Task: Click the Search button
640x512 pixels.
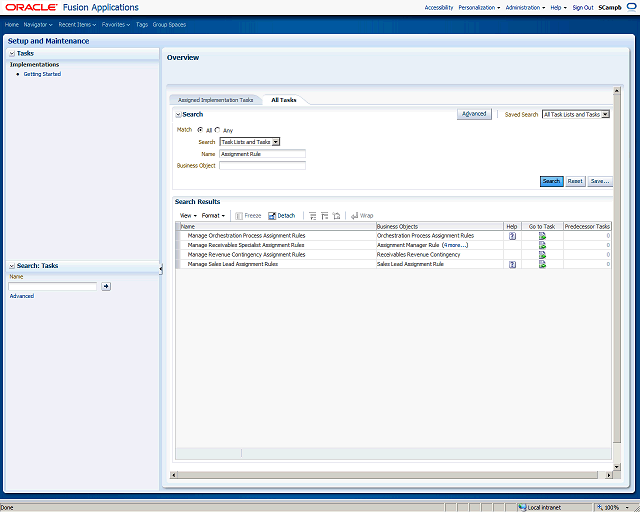Action: pos(551,181)
